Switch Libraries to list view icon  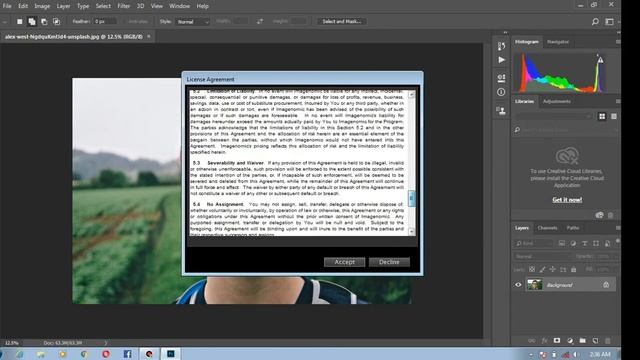pyautogui.click(x=613, y=116)
